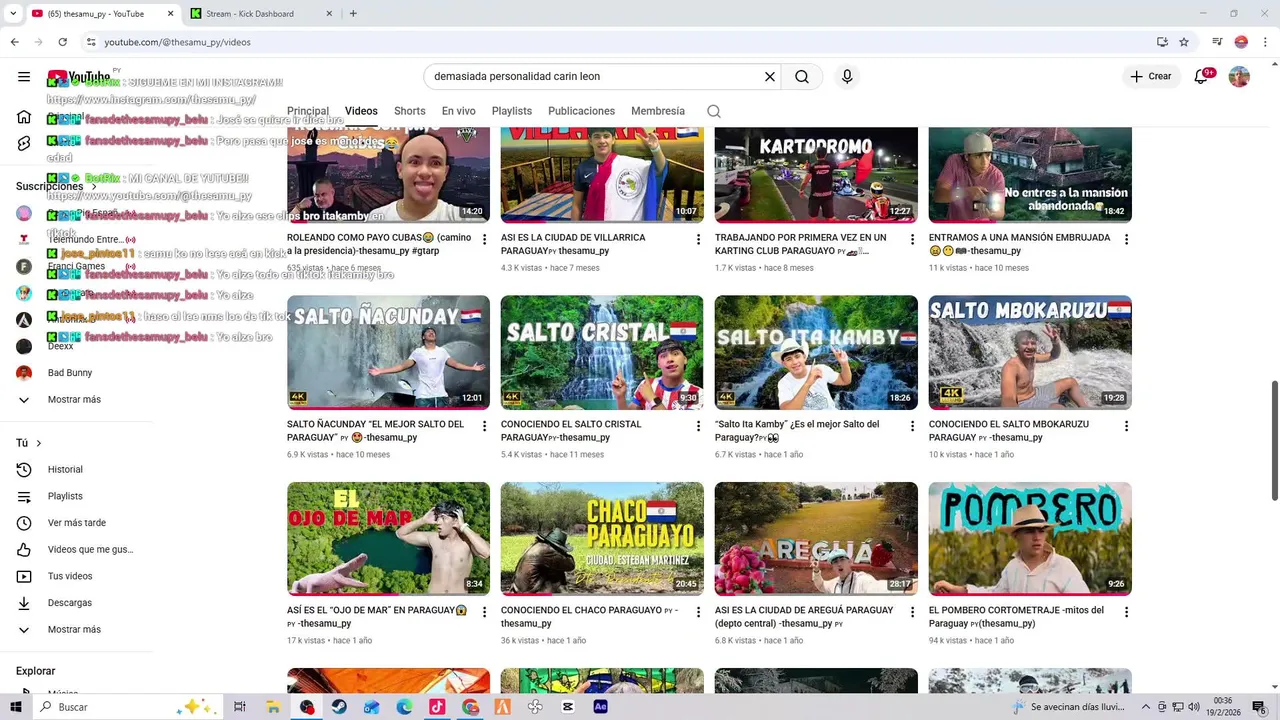The height and width of the screenshot is (720, 1280).
Task: Clear the search box with the X
Action: click(770, 77)
